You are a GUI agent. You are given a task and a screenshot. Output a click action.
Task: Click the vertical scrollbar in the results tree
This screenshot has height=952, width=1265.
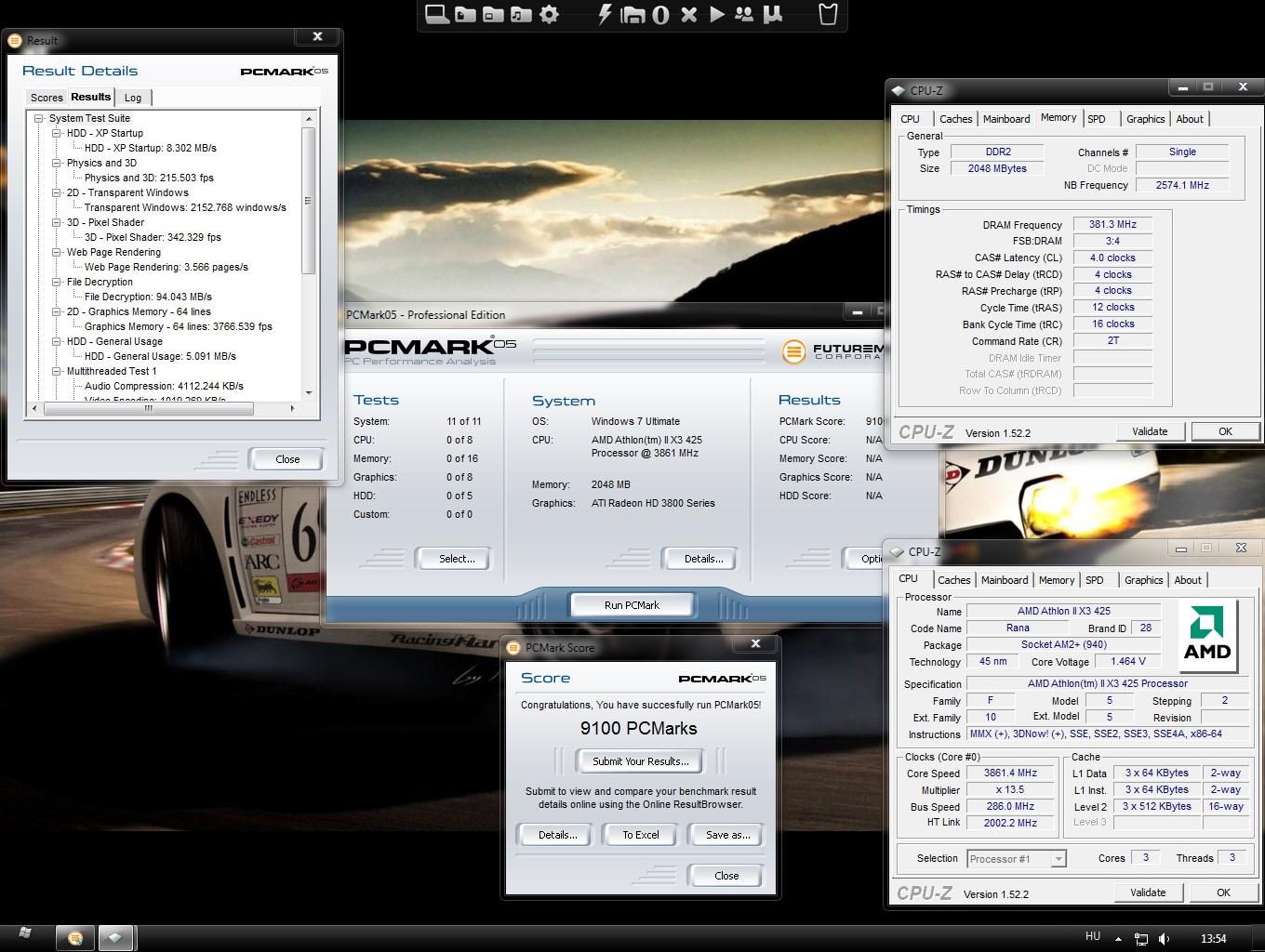pos(309,200)
